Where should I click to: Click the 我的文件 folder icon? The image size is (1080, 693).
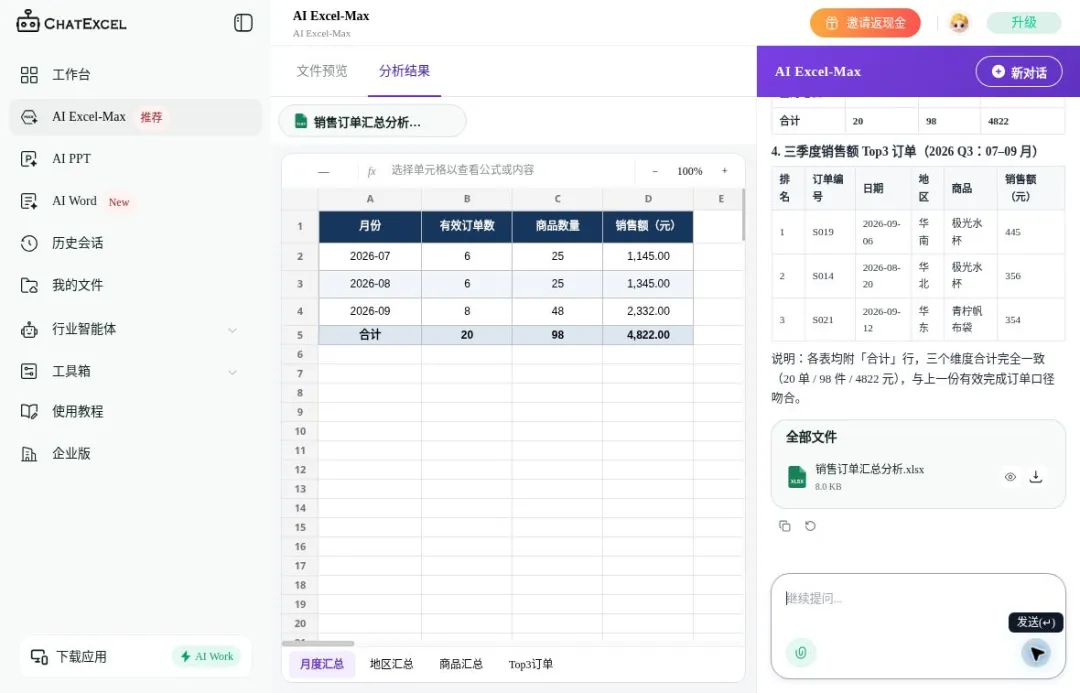29,285
